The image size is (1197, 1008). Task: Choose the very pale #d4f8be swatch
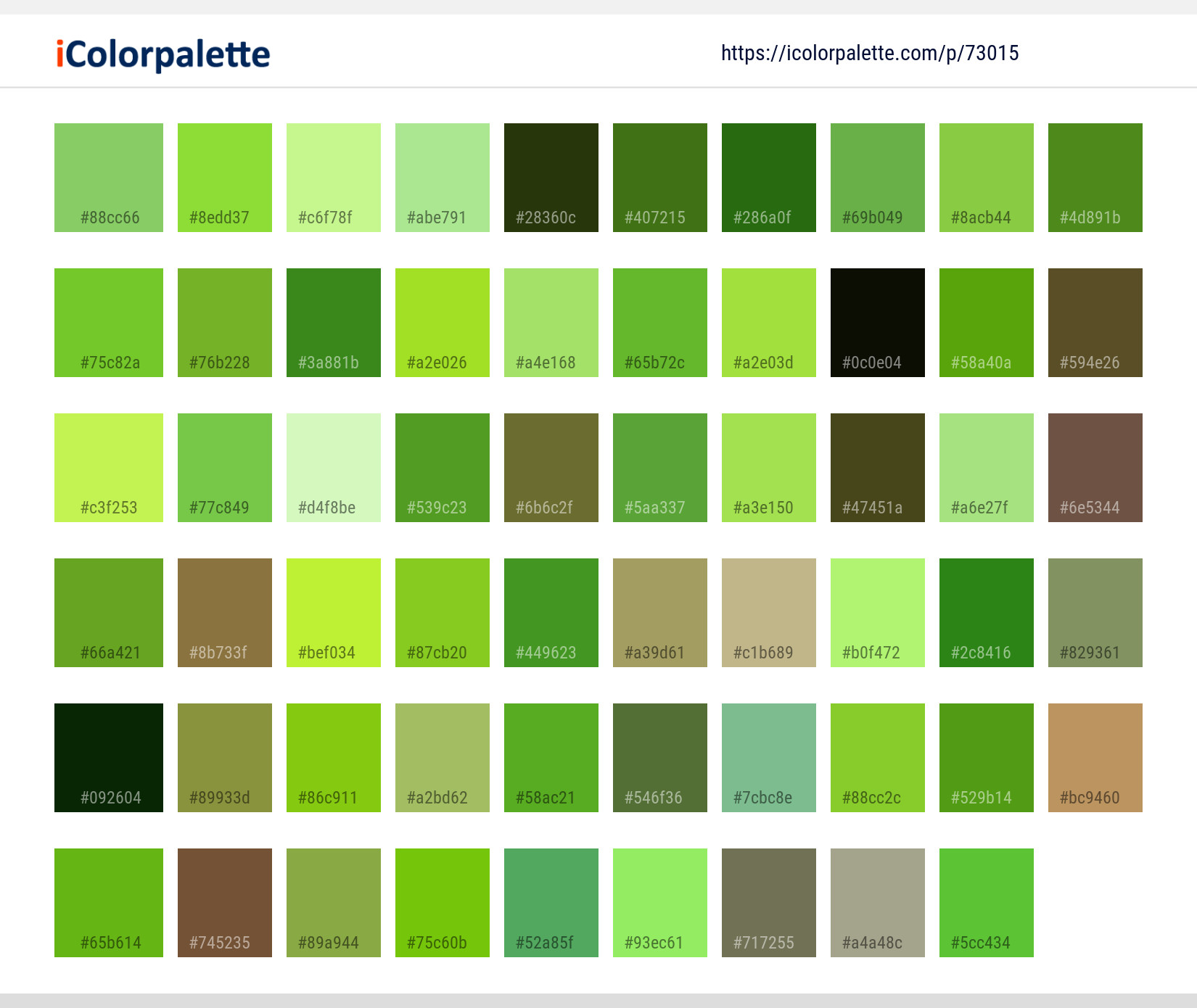334,468
